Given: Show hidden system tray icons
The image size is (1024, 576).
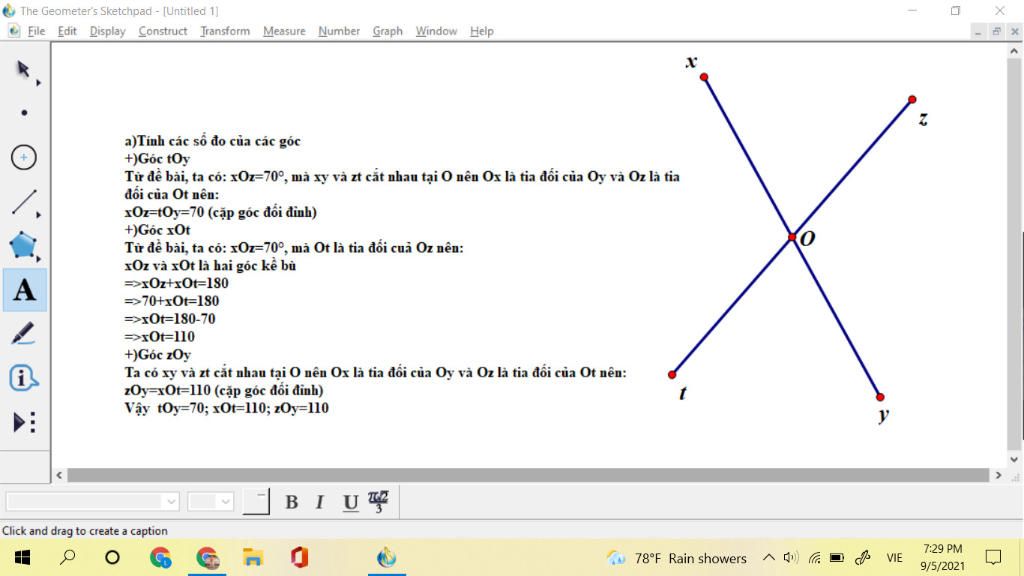Looking at the screenshot, I should [769, 558].
